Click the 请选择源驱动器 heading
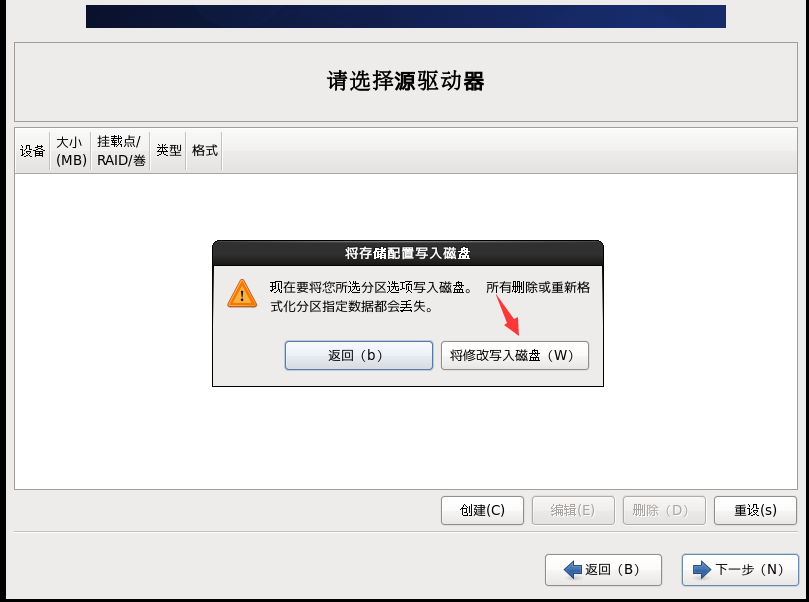809x602 pixels. [x=406, y=82]
